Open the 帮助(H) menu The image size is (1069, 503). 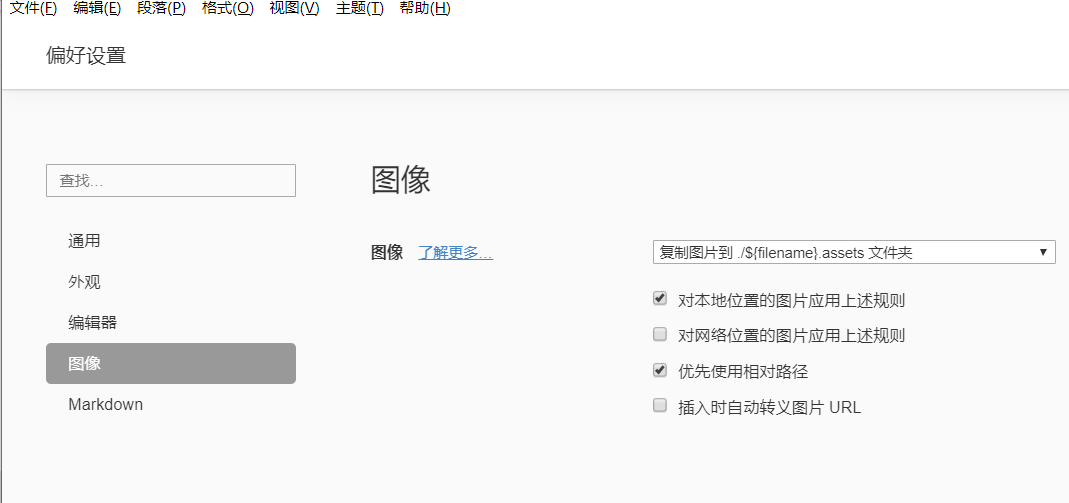tap(425, 8)
